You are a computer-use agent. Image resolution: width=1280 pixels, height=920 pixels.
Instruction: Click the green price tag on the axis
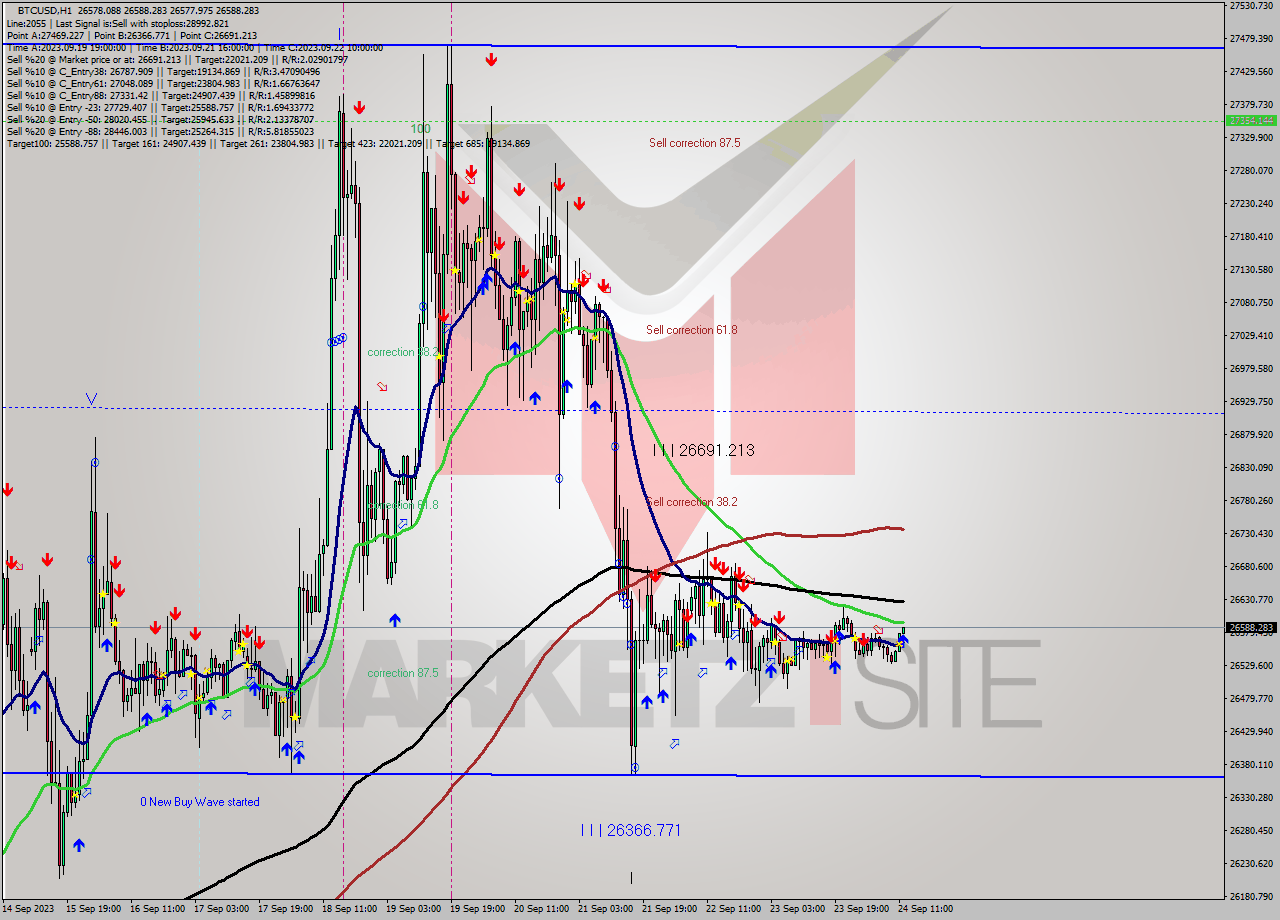(1250, 120)
